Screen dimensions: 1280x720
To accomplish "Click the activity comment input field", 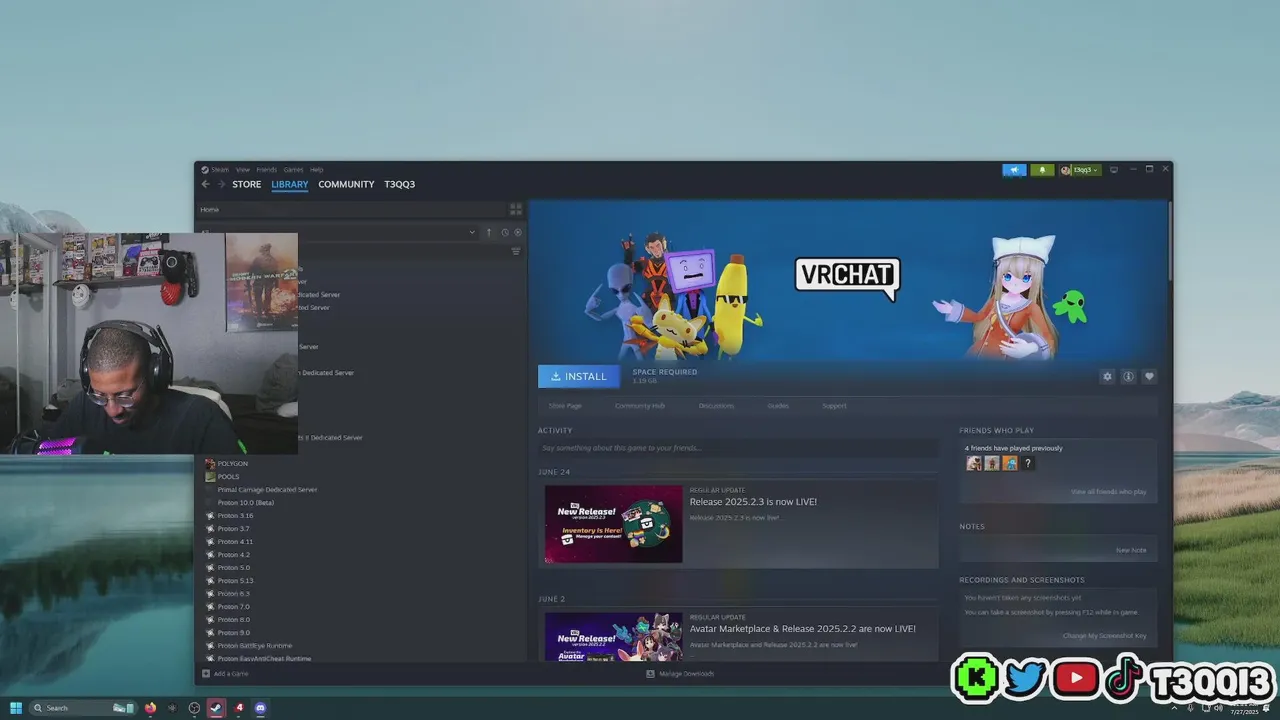I will (x=738, y=448).
